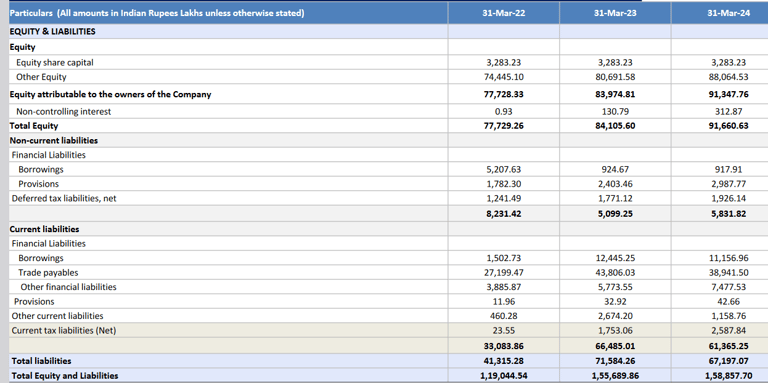Click Total Equity value 91,660.63
Screen dimensions: 768x383
728,126
